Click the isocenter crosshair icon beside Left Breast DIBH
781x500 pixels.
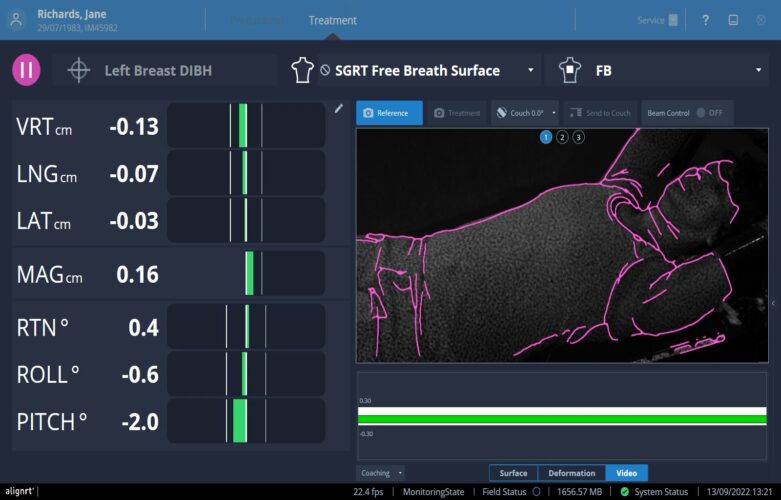click(78, 71)
